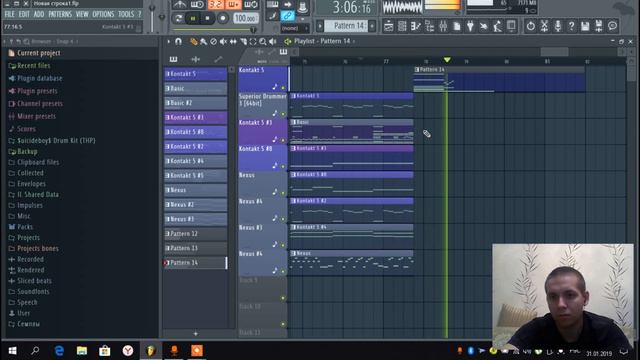Select Pattern 12 in the picker
The image size is (640, 360).
(x=196, y=234)
